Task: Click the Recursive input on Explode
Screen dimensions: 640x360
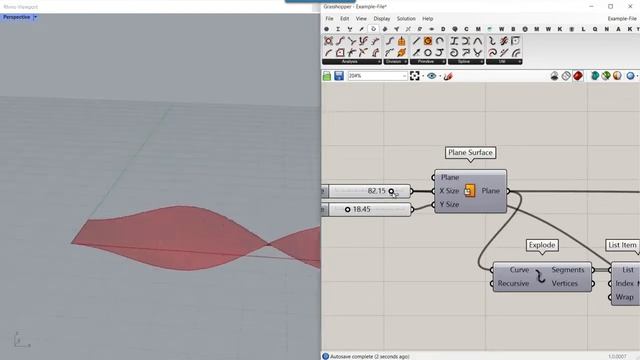Action: (x=513, y=283)
